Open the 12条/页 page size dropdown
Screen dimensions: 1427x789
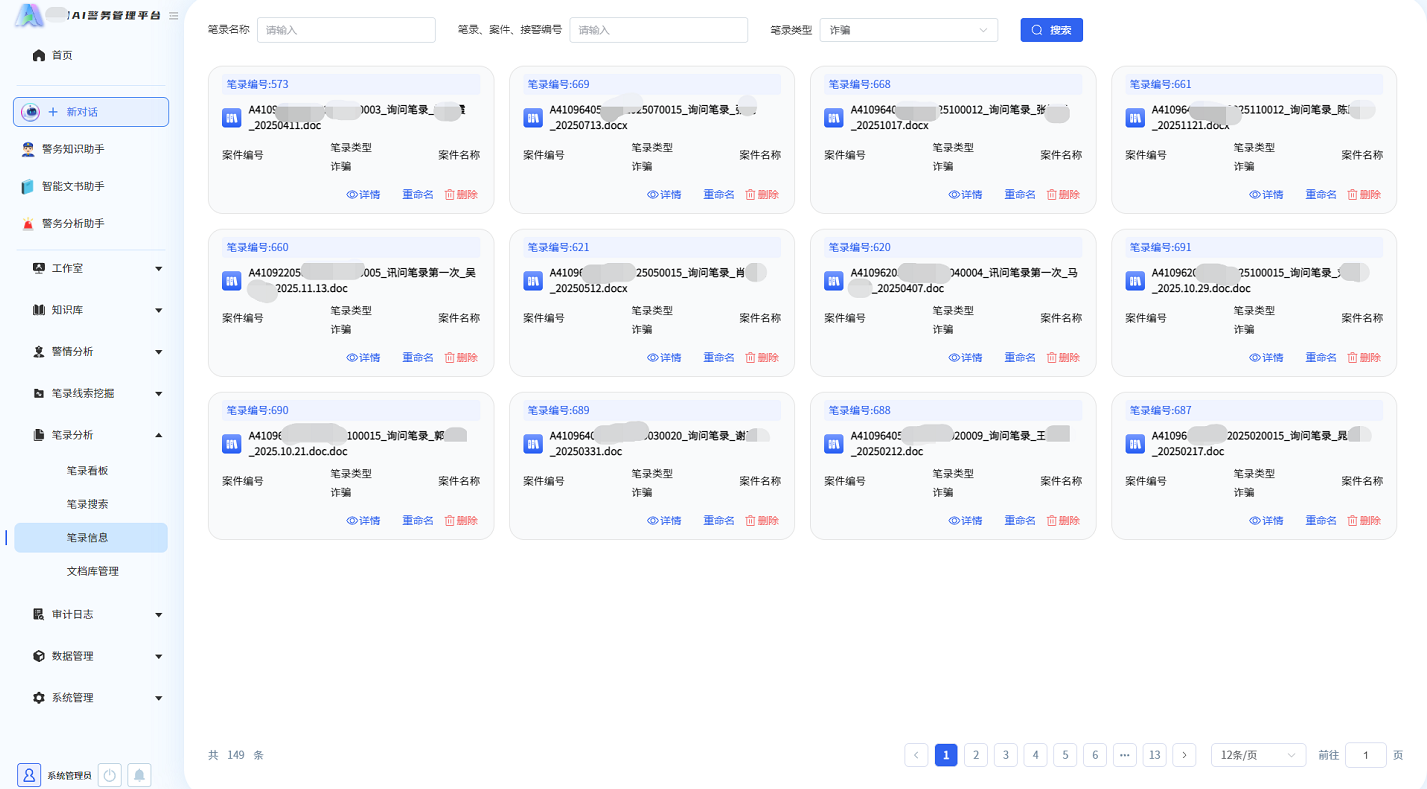pyautogui.click(x=1258, y=755)
